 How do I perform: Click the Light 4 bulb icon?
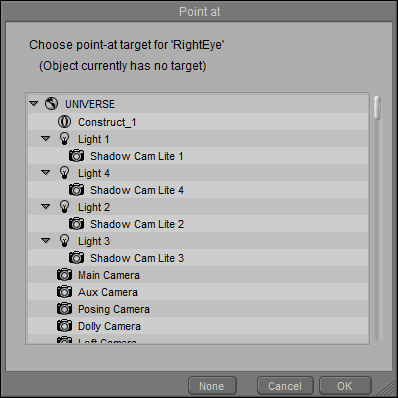click(64, 173)
